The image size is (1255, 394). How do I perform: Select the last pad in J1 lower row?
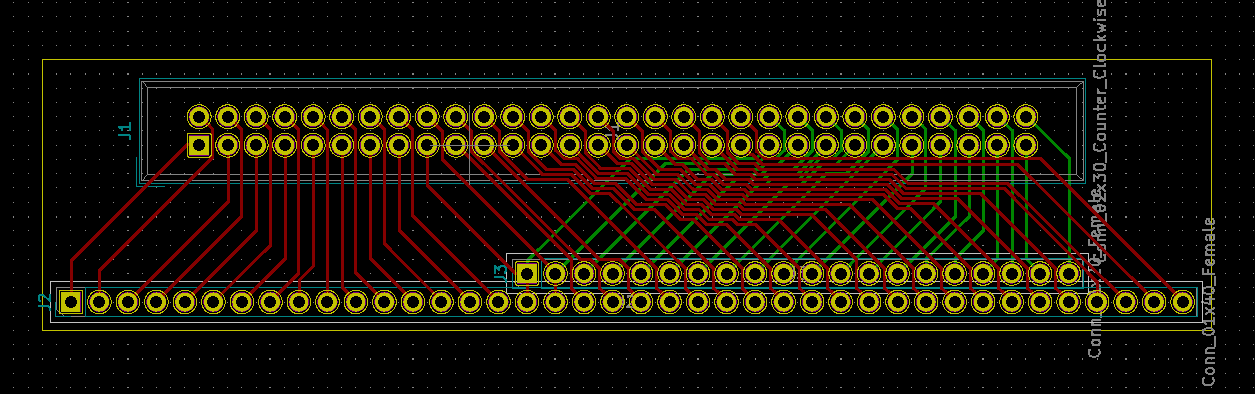pyautogui.click(x=1026, y=145)
